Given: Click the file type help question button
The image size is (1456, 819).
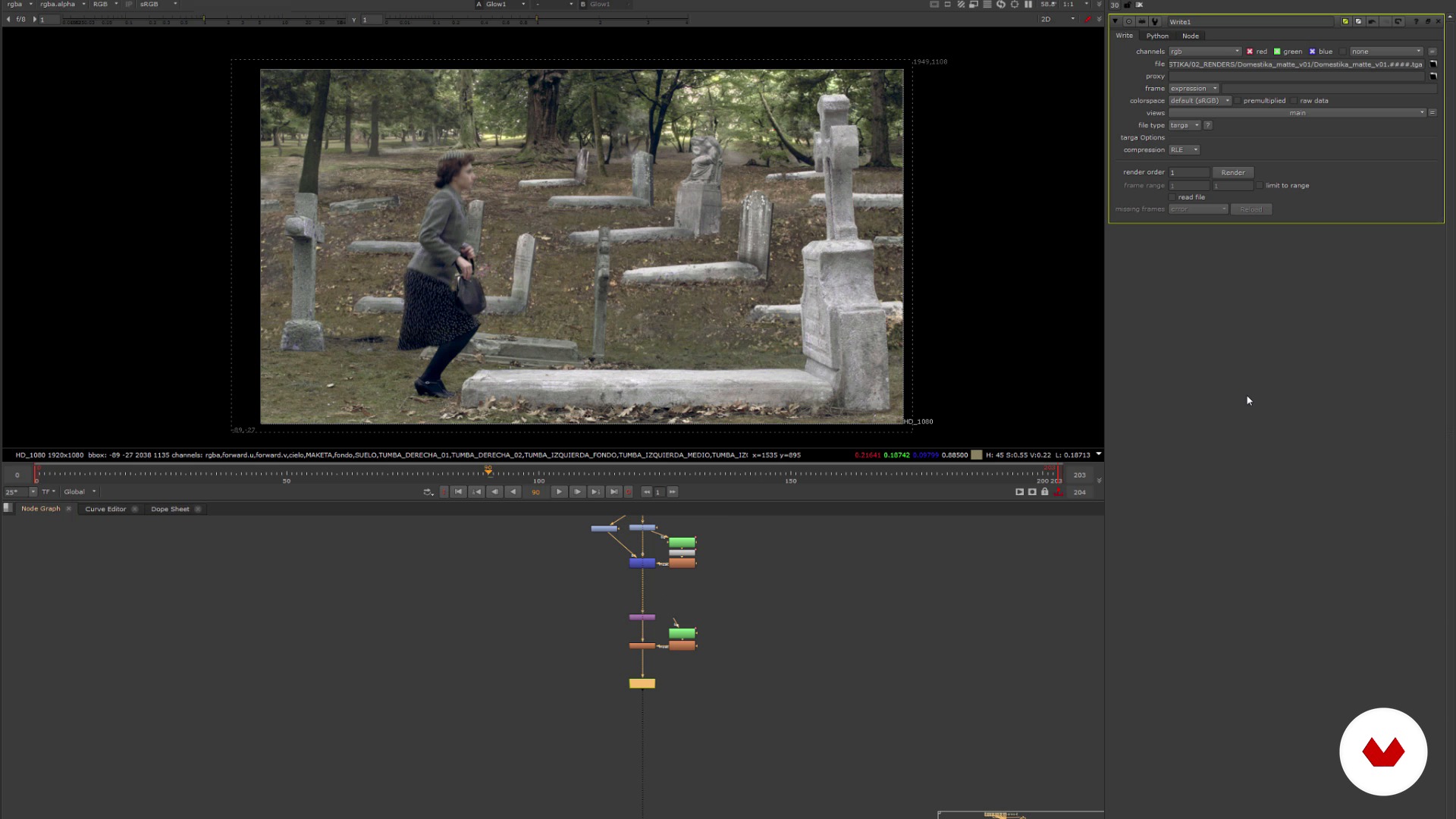Looking at the screenshot, I should [1208, 125].
